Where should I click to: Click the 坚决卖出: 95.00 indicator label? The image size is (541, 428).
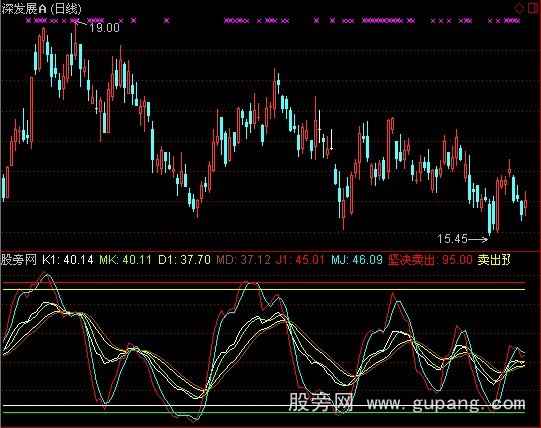[x=430, y=260]
